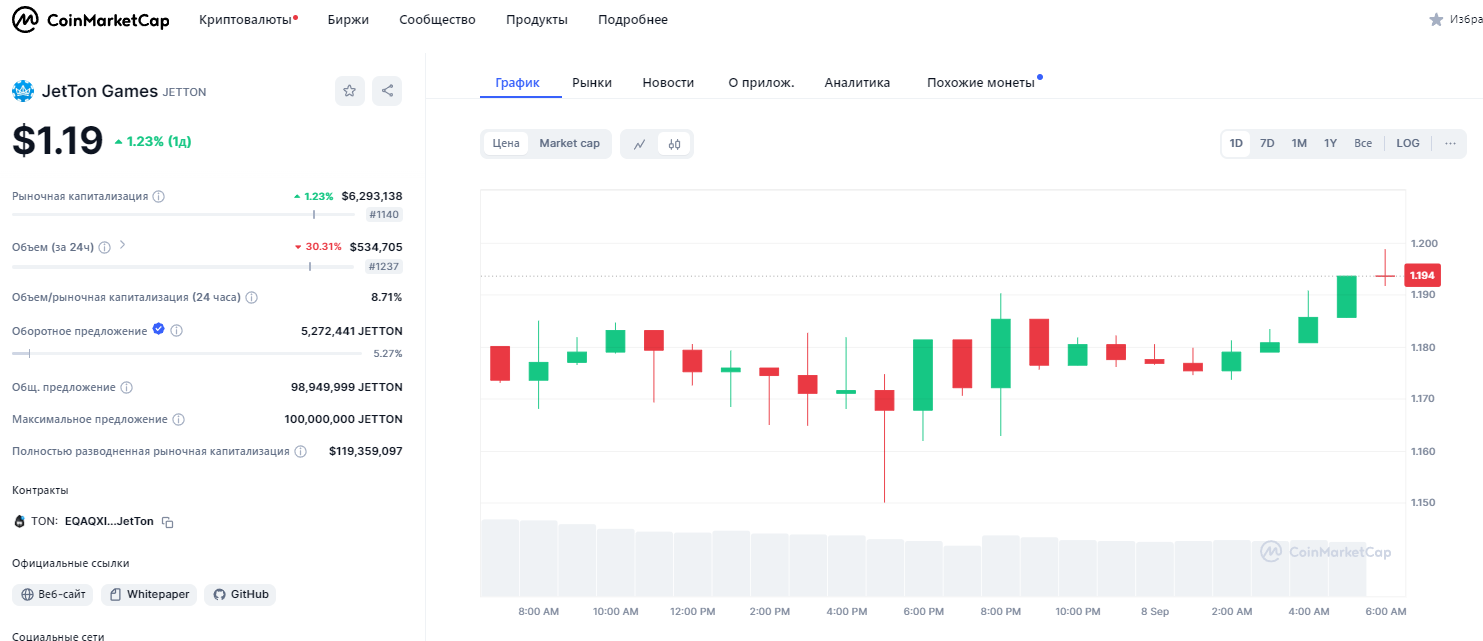Select the 7D time range

click(x=1267, y=144)
